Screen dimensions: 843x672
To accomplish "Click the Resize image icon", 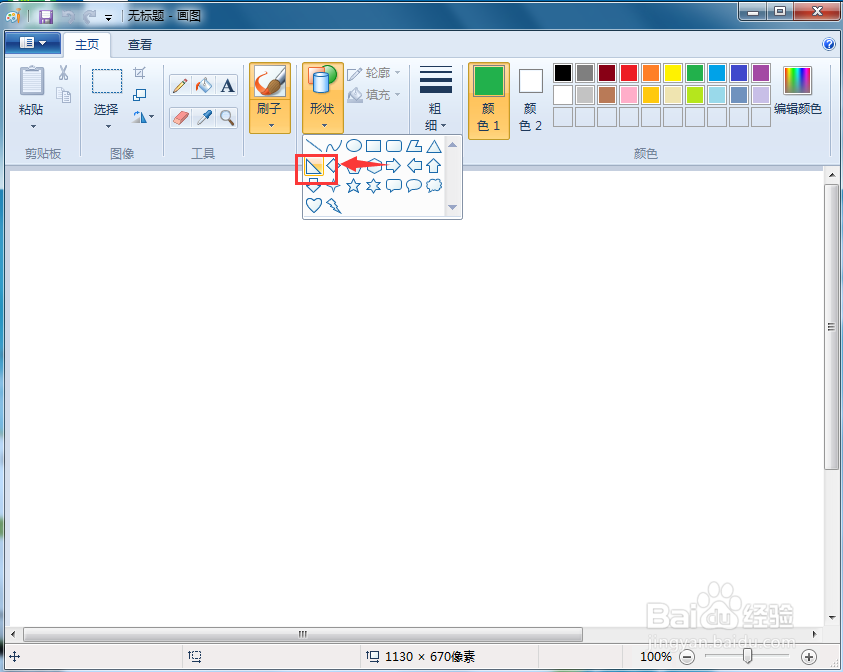I will pos(139,95).
